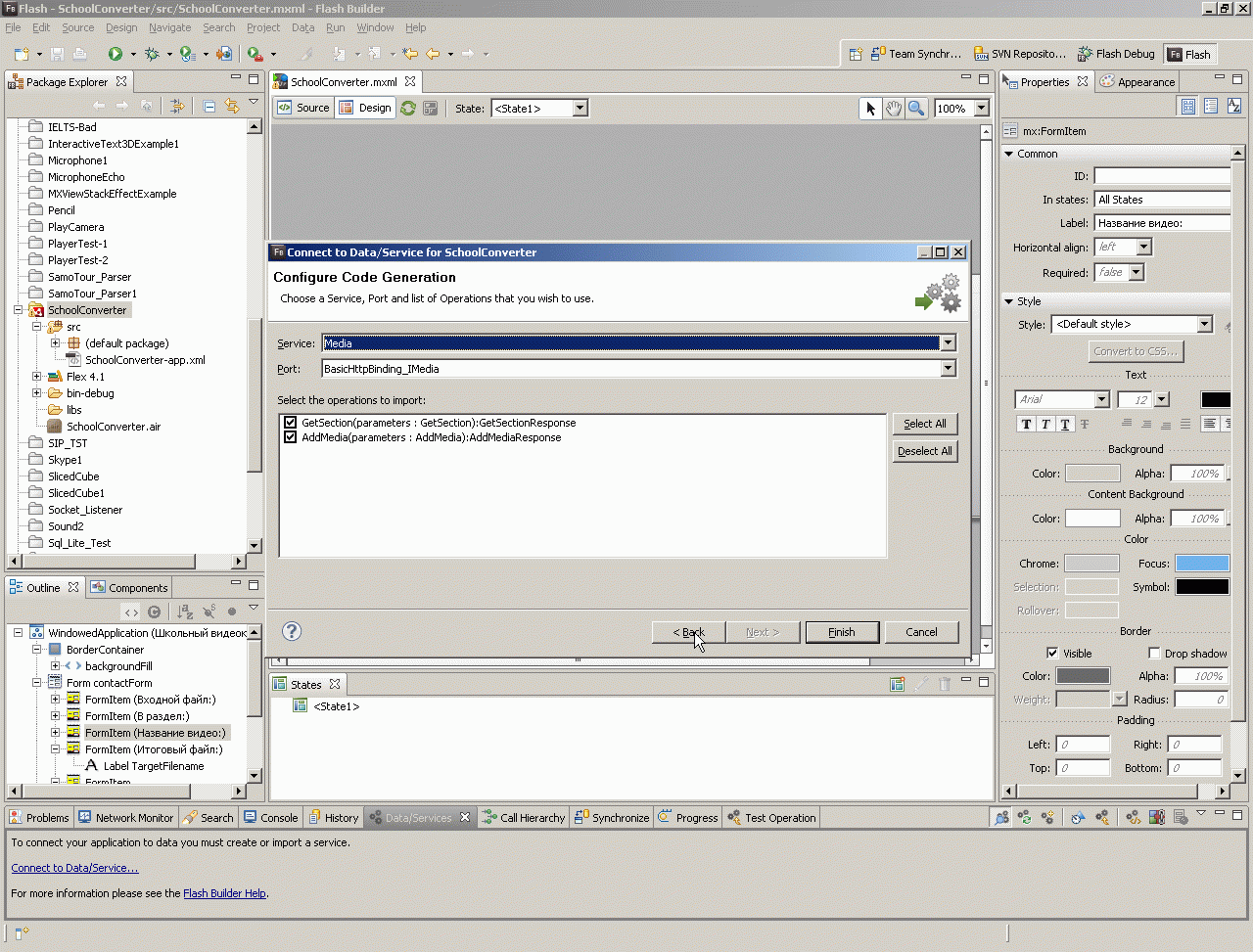The width and height of the screenshot is (1253, 952).
Task: Click the Run (green play) toolbar icon
Action: pyautogui.click(x=116, y=54)
